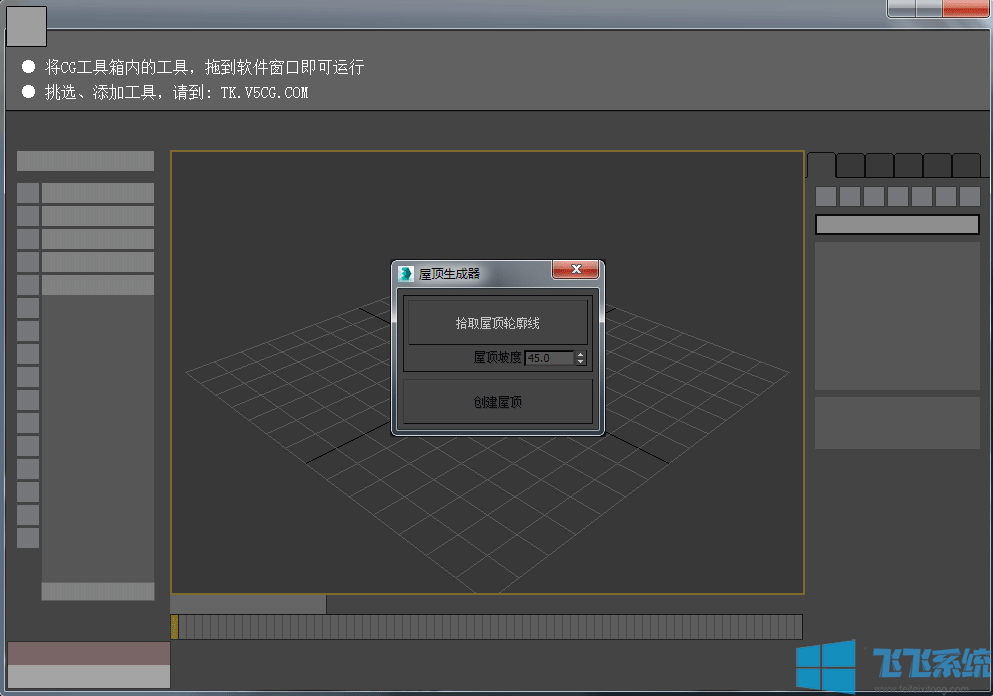Select the Systems category icon
This screenshot has height=696, width=993.
[969, 196]
